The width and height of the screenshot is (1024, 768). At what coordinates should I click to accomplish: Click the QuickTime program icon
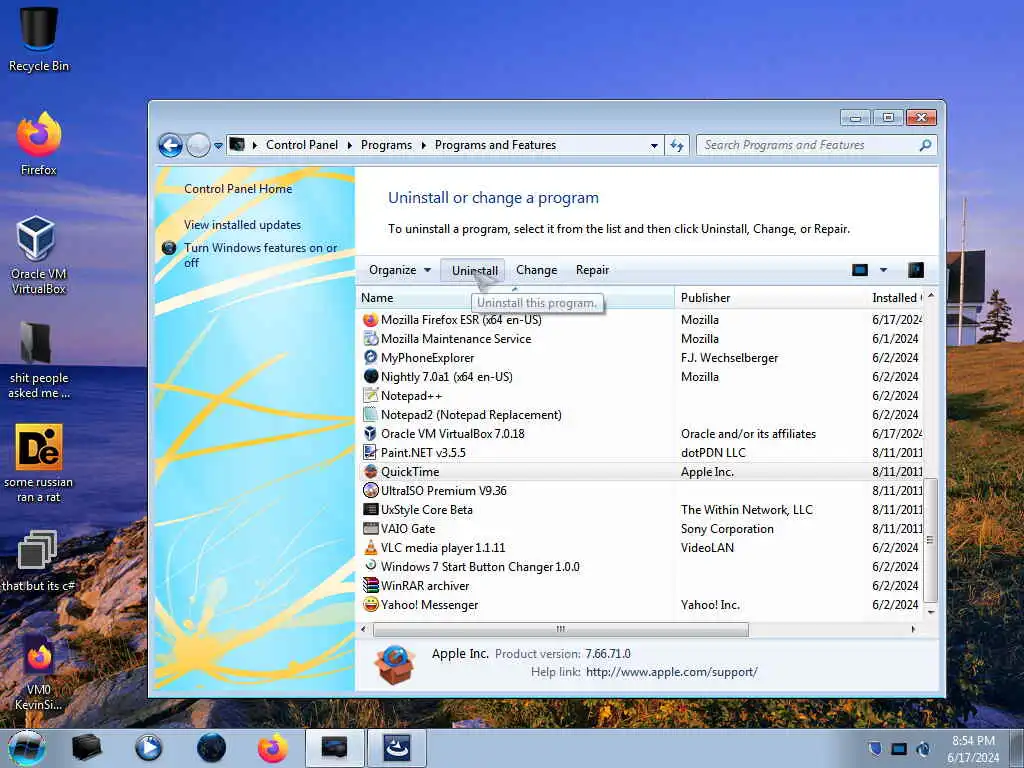[370, 472]
